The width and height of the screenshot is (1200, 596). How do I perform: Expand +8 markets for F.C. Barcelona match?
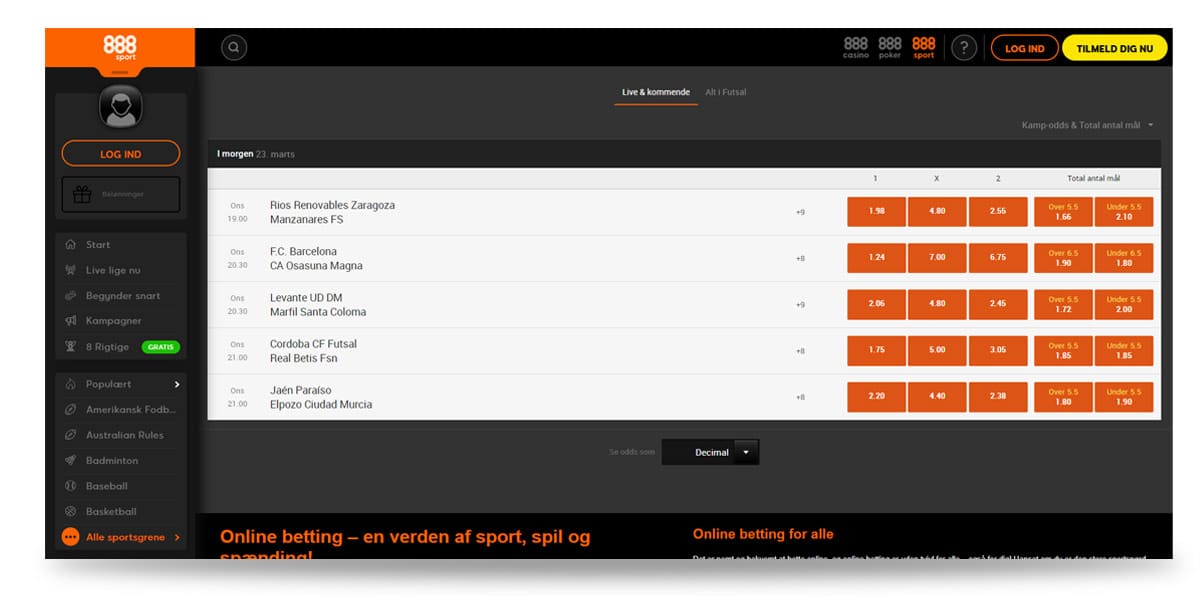(800, 258)
